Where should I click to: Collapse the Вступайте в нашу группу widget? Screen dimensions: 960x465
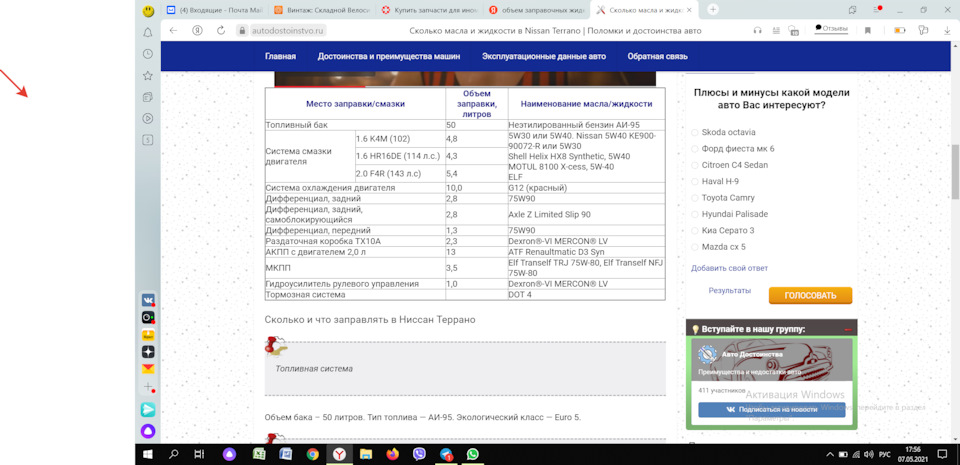coord(848,330)
